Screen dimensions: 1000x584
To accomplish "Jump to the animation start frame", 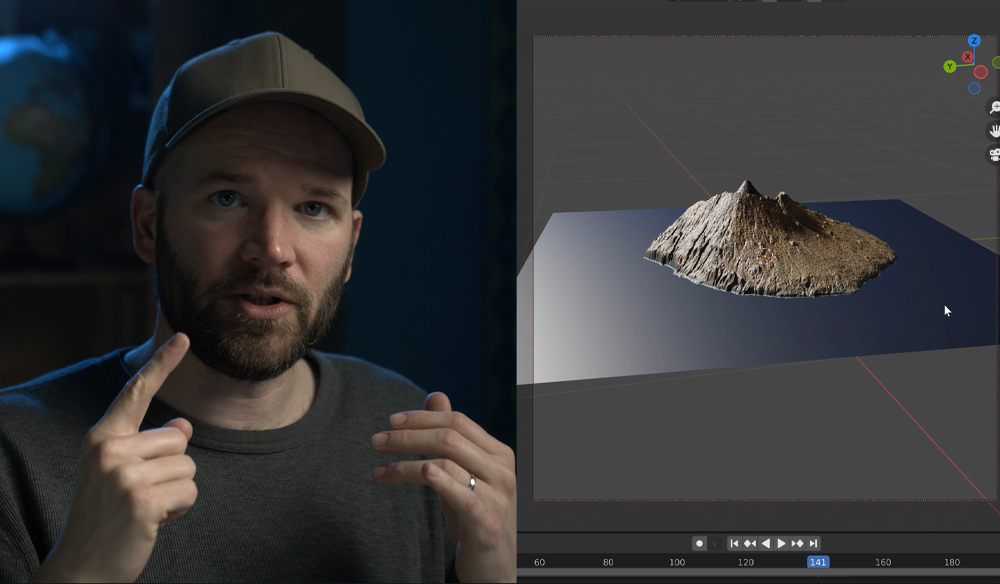I will tap(734, 543).
